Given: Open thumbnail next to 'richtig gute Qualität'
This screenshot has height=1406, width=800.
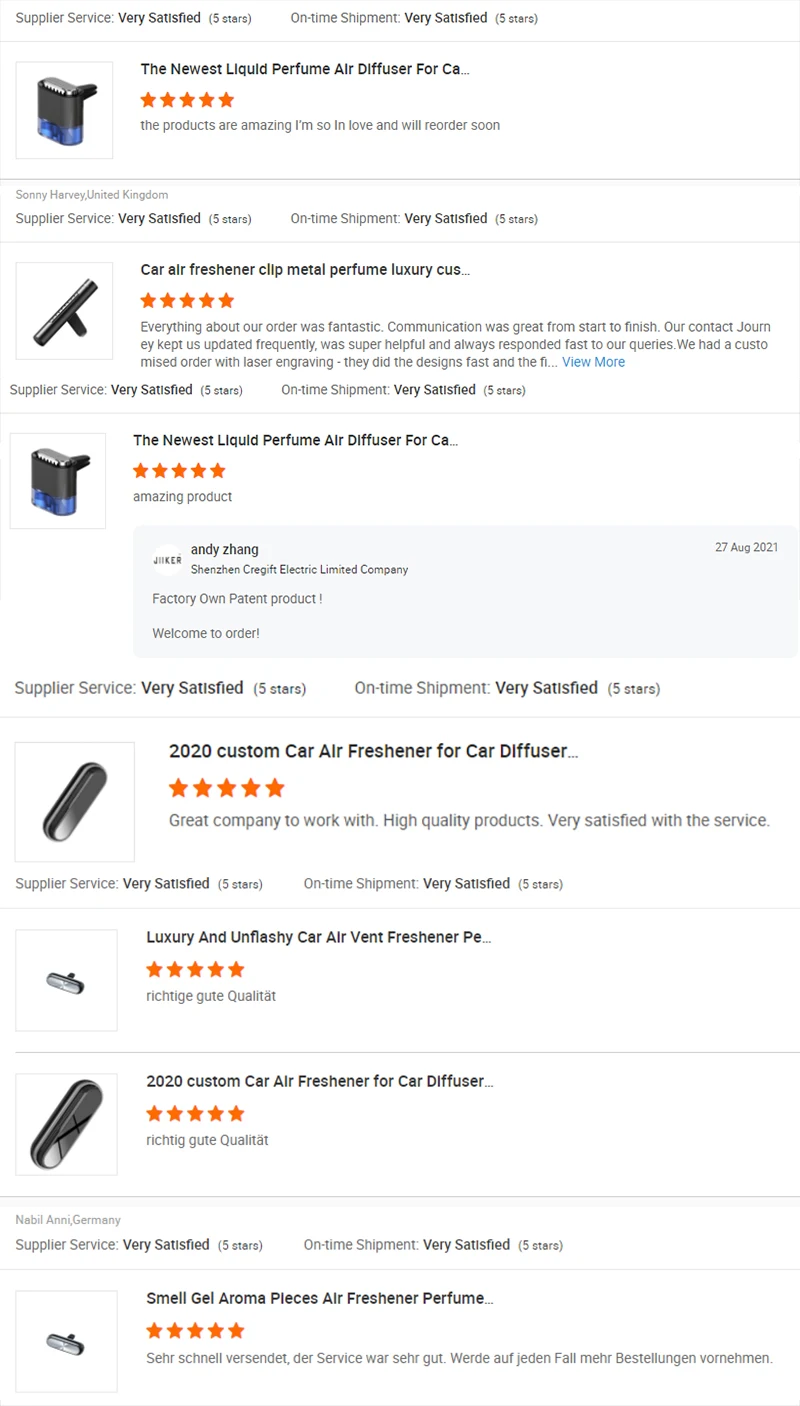Looking at the screenshot, I should click(66, 1125).
